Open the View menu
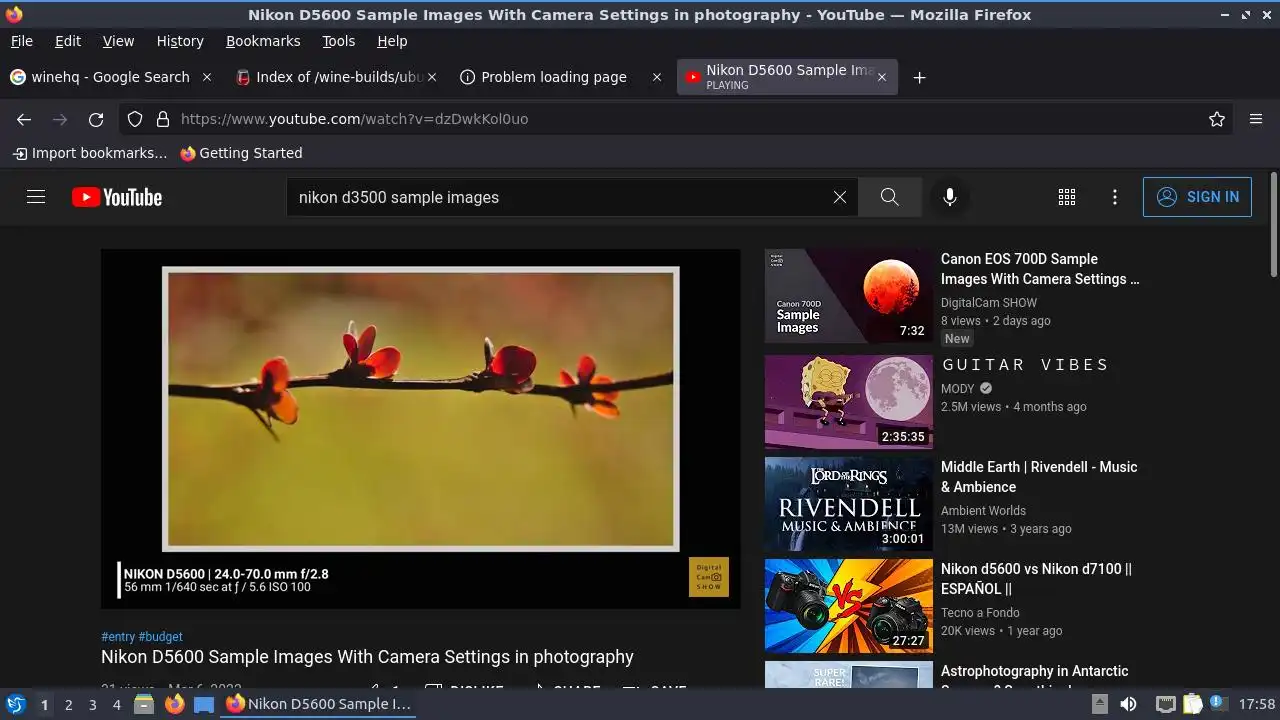 click(118, 41)
